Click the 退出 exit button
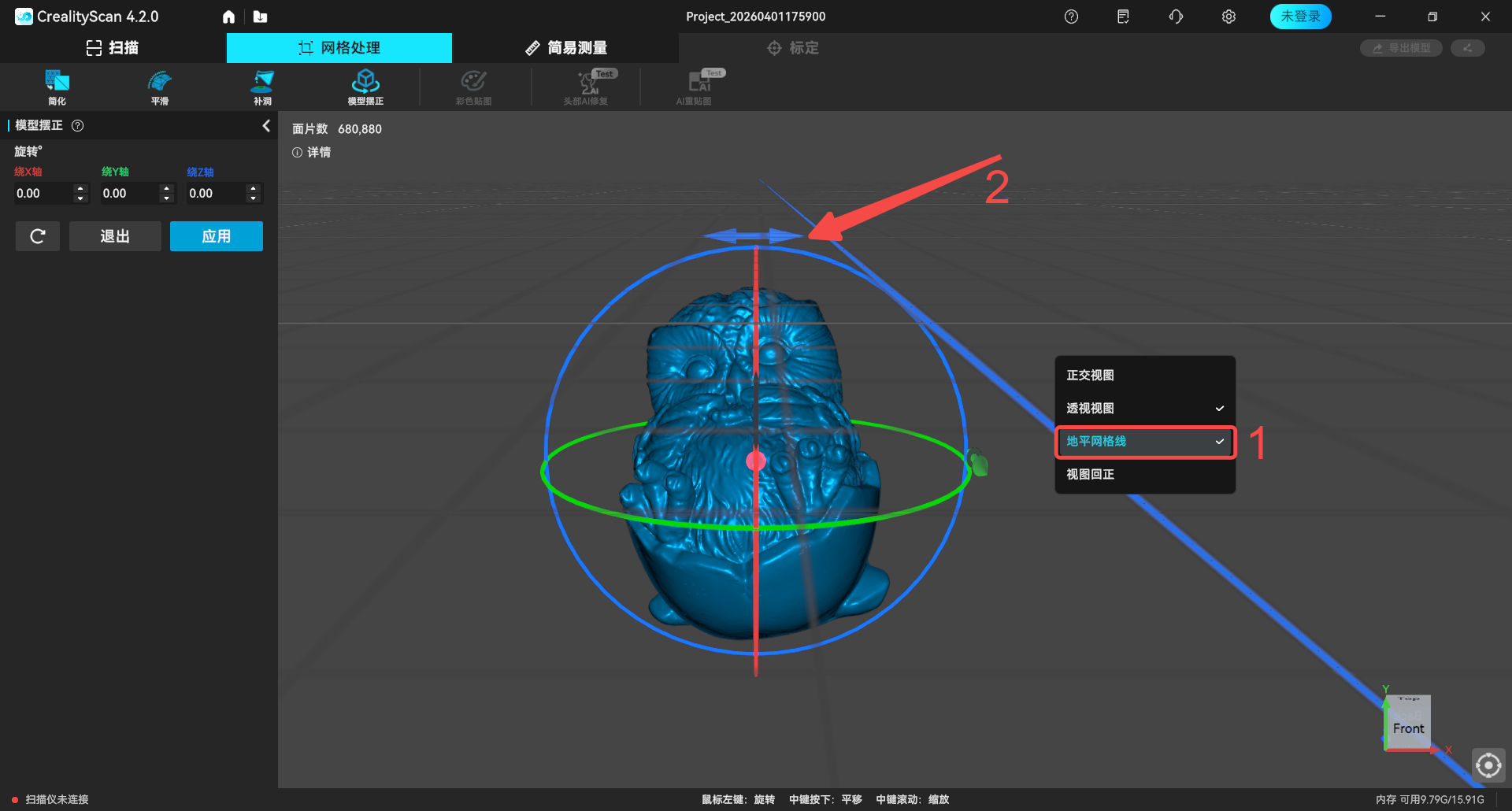This screenshot has width=1512, height=811. pyautogui.click(x=115, y=236)
